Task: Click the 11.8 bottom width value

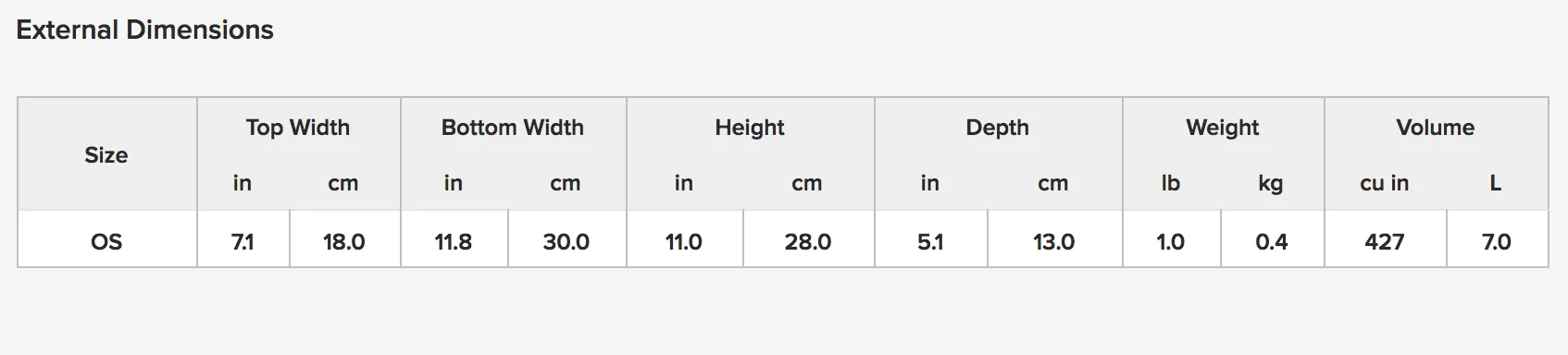Action: [x=454, y=241]
